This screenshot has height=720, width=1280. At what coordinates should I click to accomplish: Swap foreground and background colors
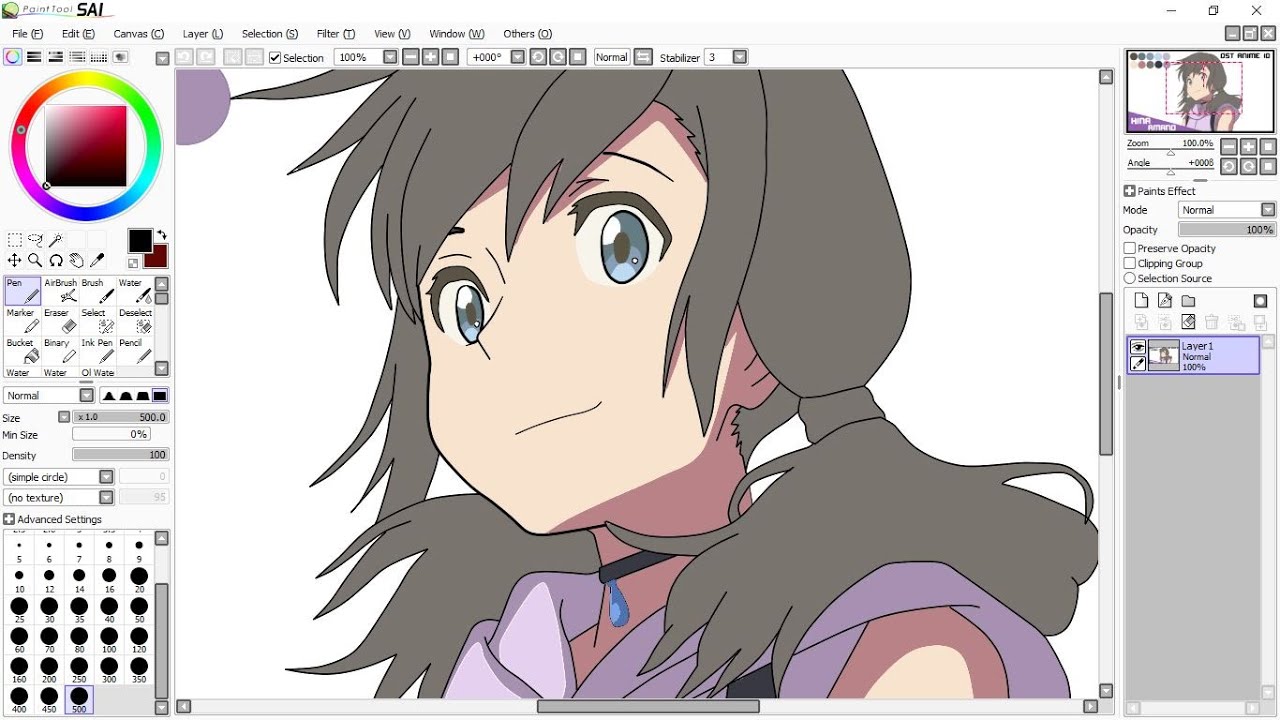(162, 236)
